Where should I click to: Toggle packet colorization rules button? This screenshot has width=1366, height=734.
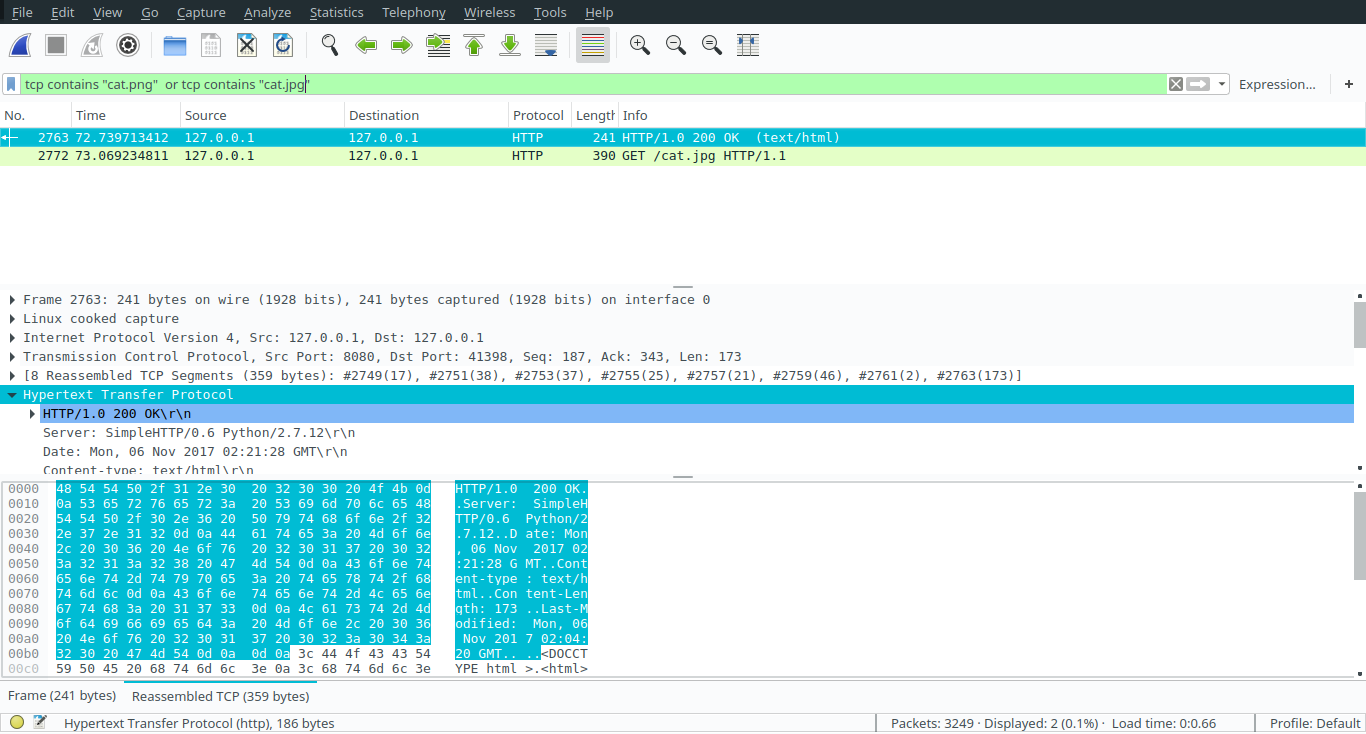click(x=593, y=45)
